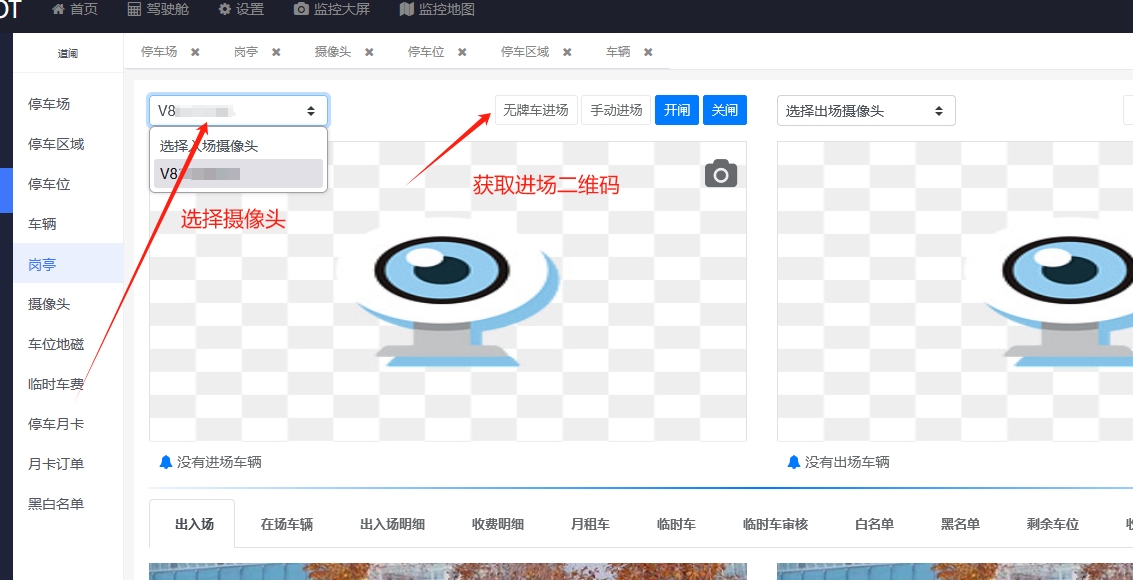
Task: Select 停车区域 in the sidebar
Action: tap(68, 144)
